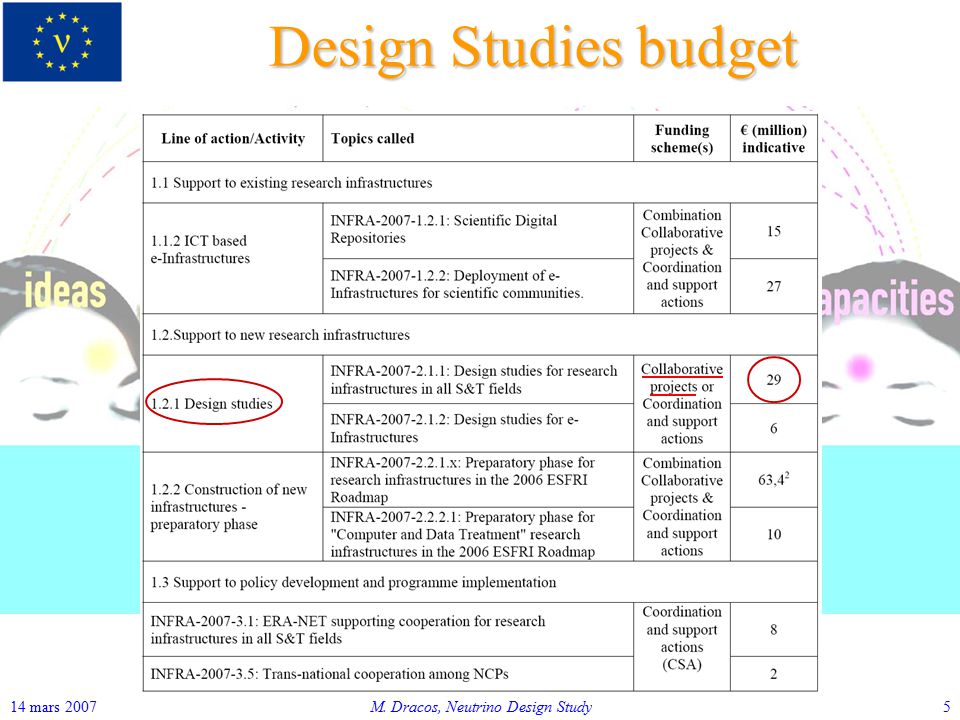This screenshot has height=720, width=960.
Task: Click 'INFRA-2007-2.1.2: Design studies for e-Infrastructures' cell
Action: [x=478, y=428]
